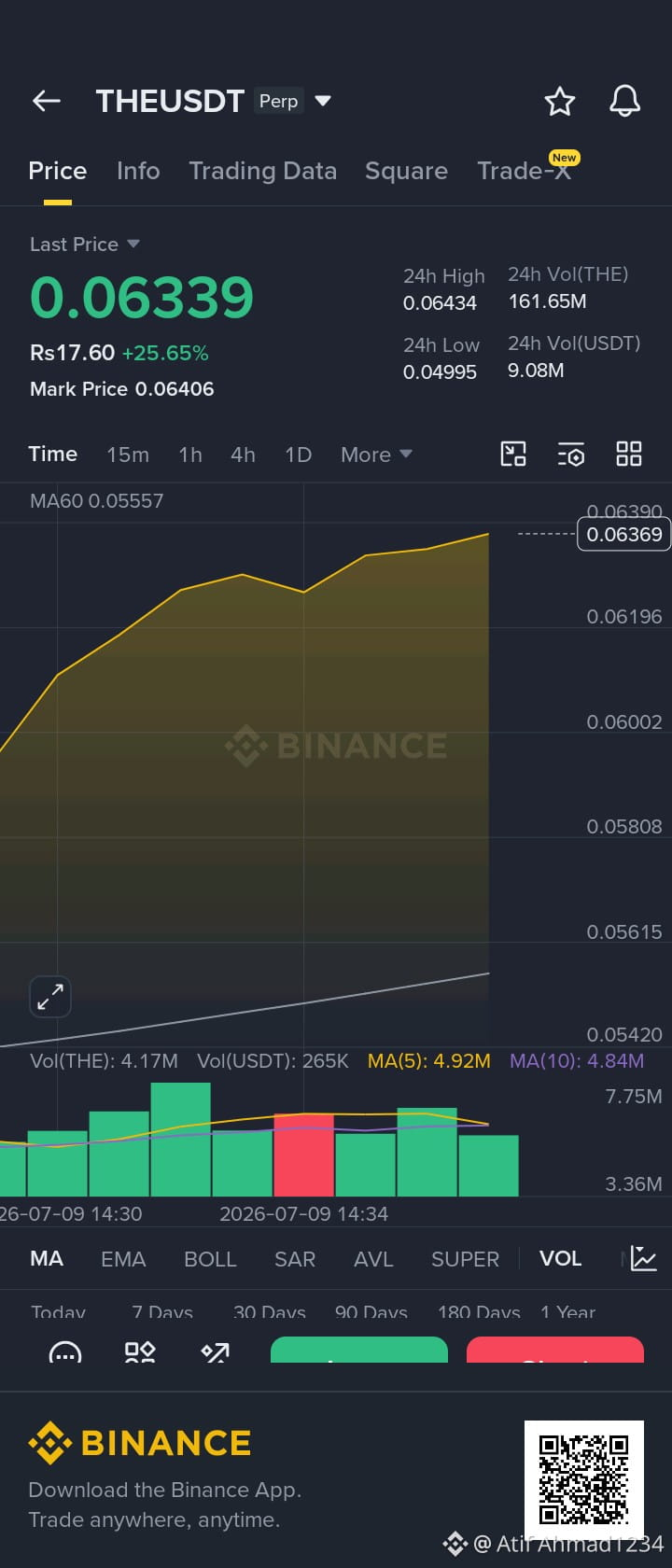Open the Trading Data tab
The image size is (672, 1568).
[x=262, y=171]
